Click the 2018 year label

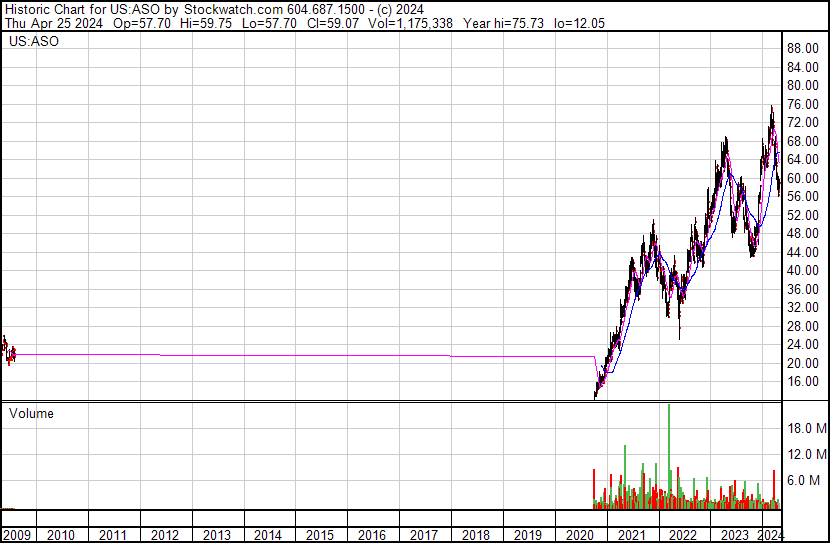475,535
